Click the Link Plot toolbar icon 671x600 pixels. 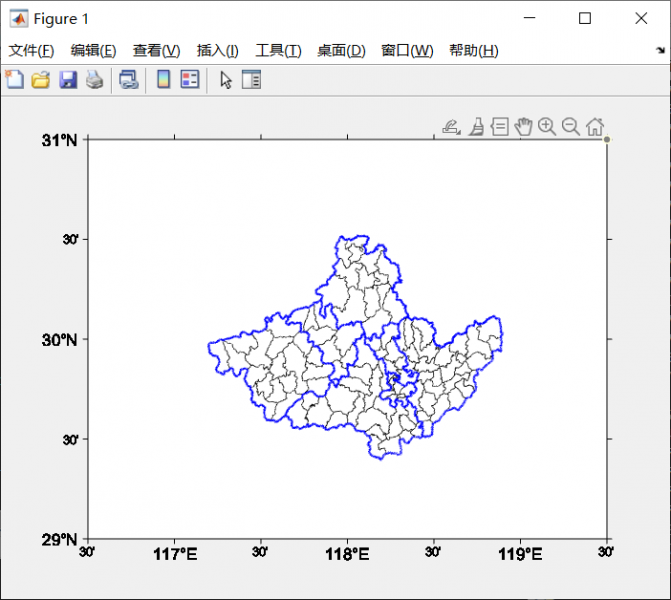(x=129, y=80)
